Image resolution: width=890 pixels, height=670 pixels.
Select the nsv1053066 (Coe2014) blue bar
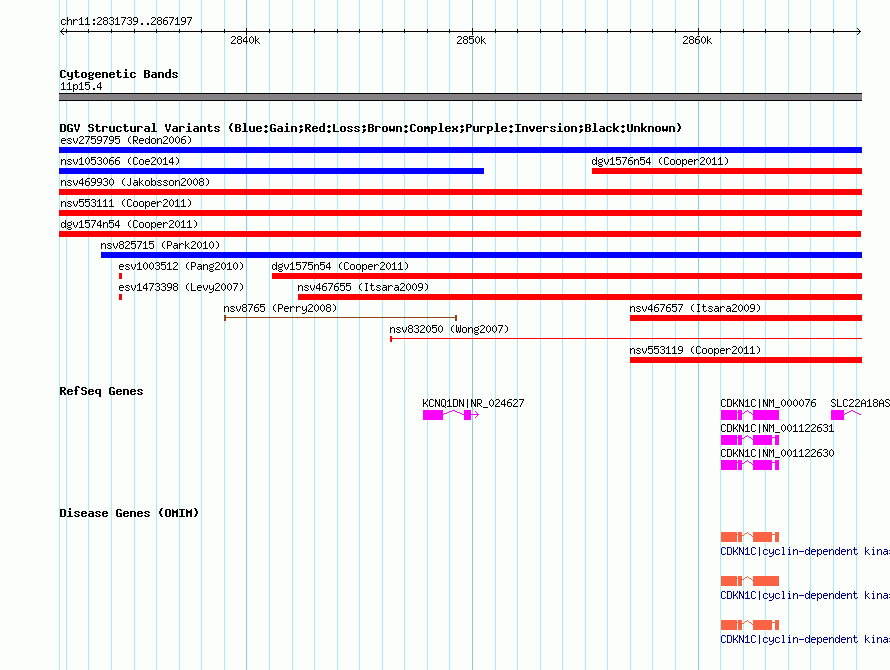[x=271, y=171]
